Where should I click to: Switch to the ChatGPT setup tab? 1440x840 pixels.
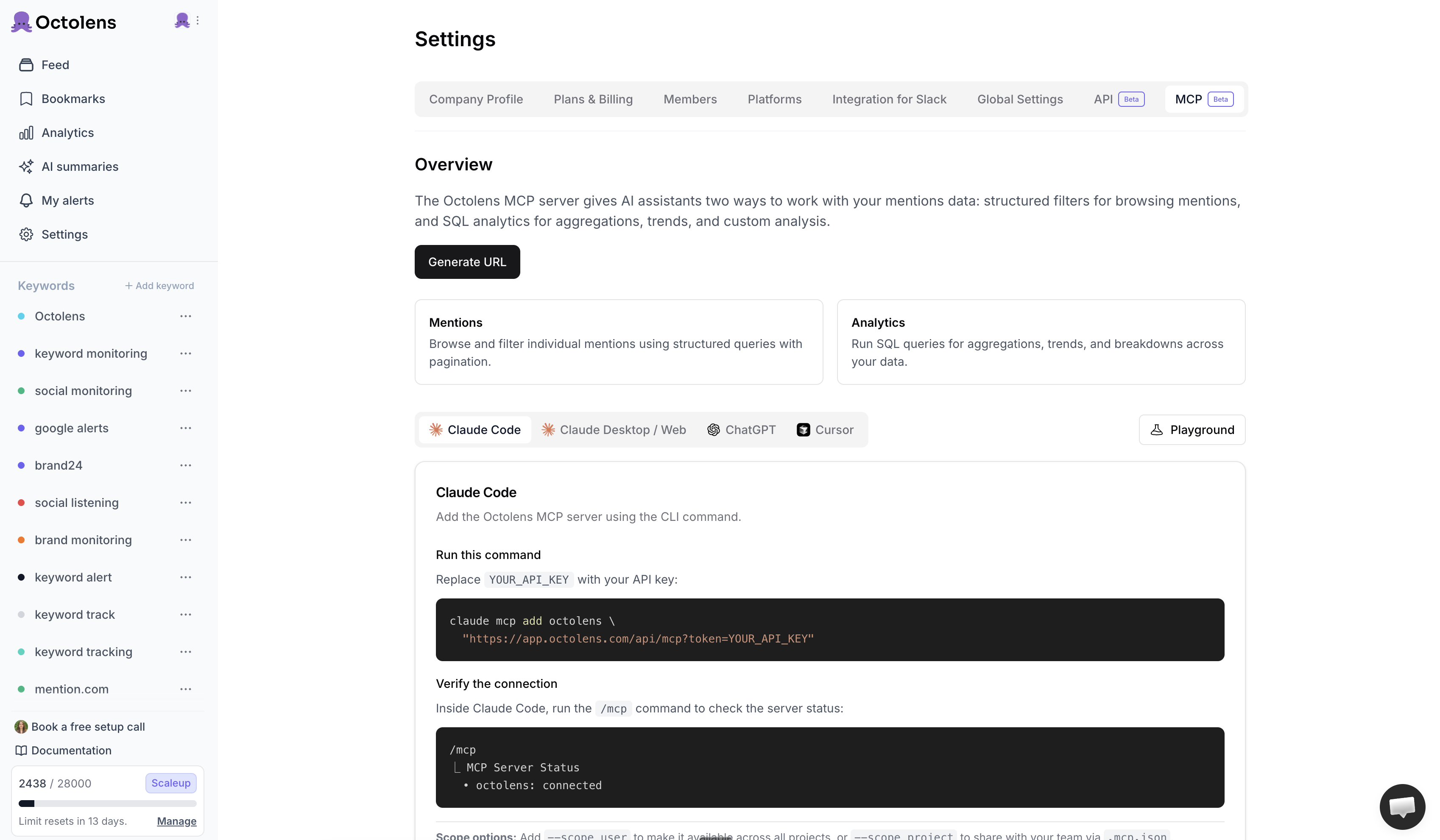coord(741,430)
